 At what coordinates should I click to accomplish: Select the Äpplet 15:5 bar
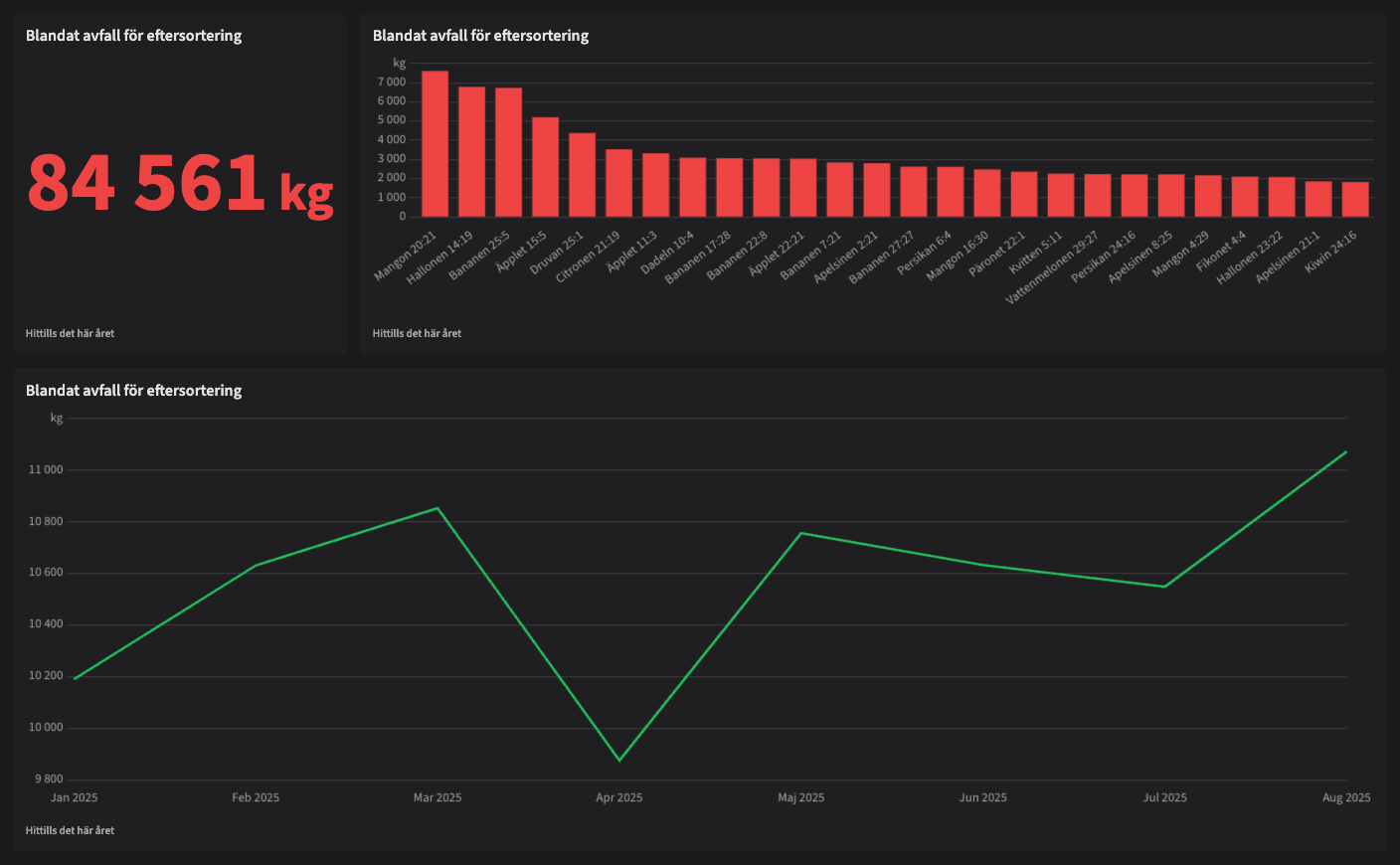pos(545,167)
